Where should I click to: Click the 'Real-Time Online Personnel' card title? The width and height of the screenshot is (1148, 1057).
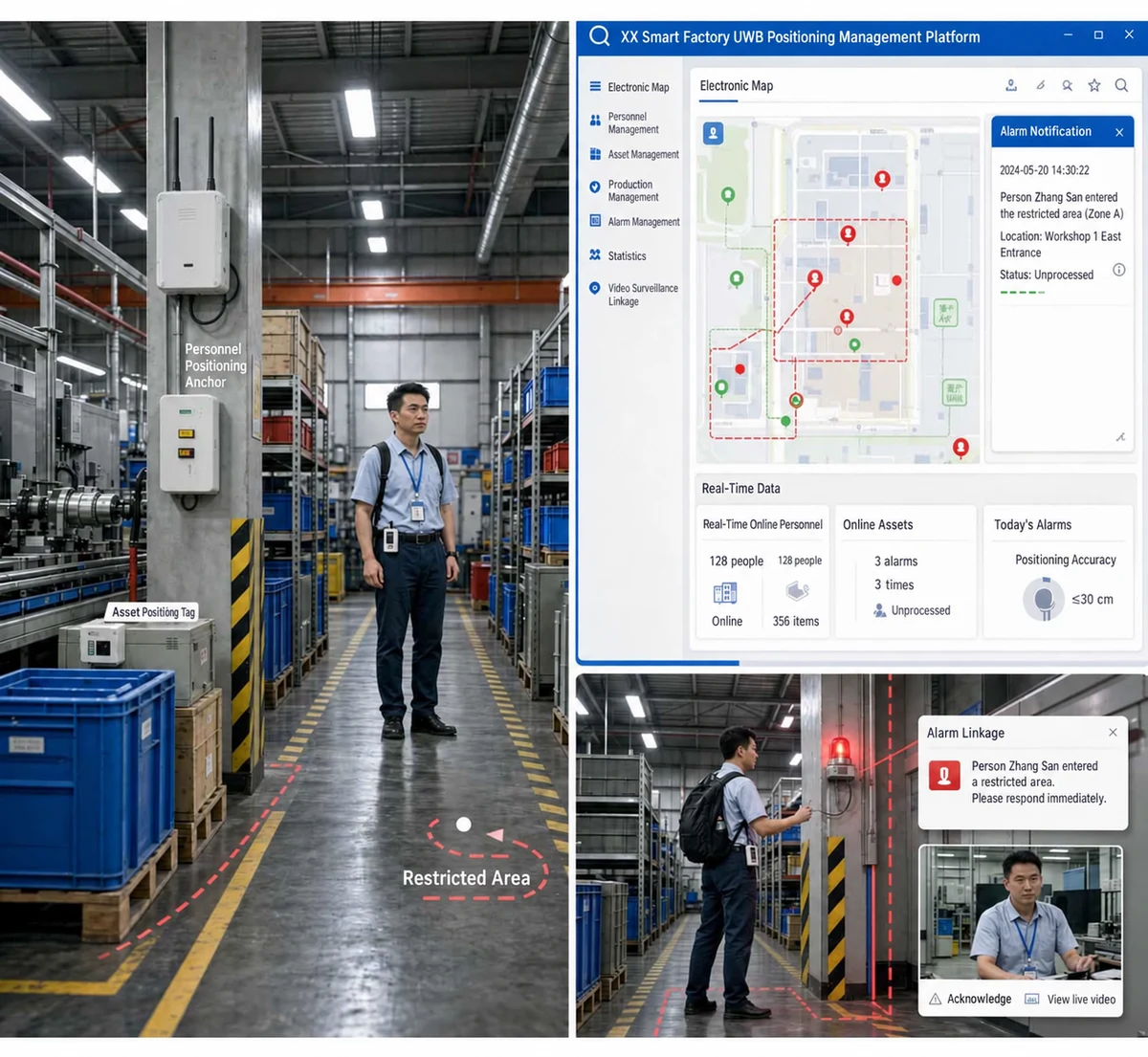tap(762, 524)
